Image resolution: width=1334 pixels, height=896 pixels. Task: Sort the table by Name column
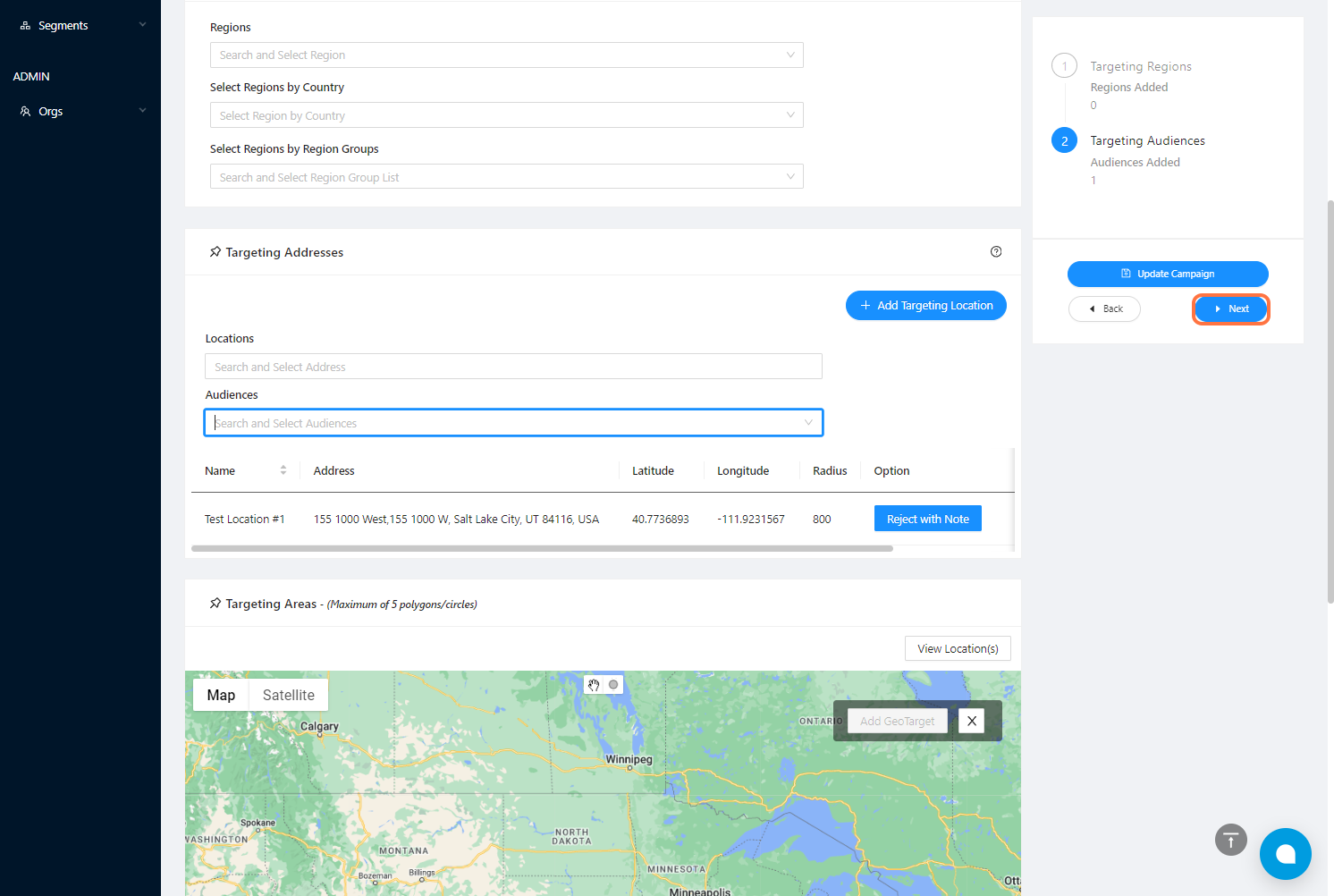pos(283,470)
